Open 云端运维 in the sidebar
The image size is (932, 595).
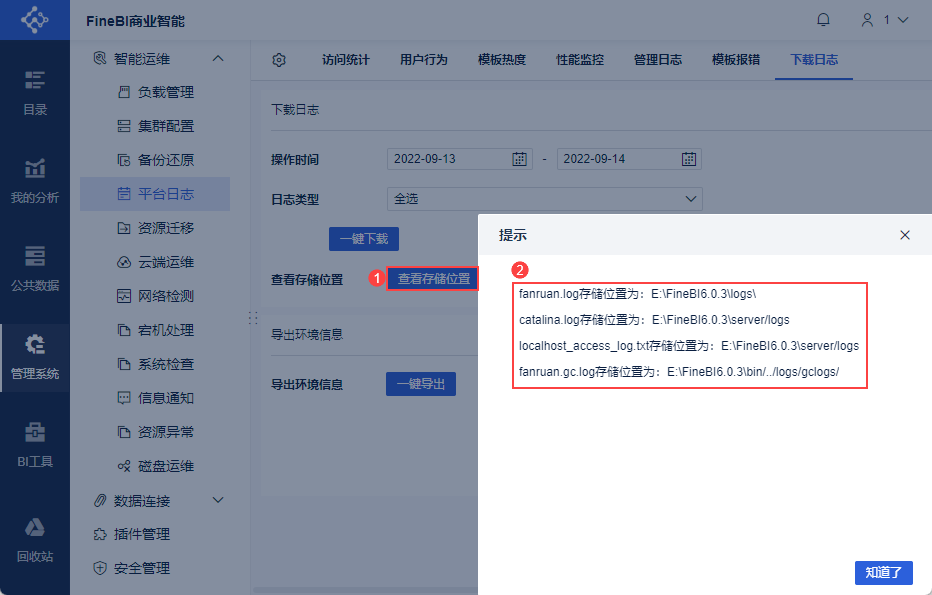155,262
